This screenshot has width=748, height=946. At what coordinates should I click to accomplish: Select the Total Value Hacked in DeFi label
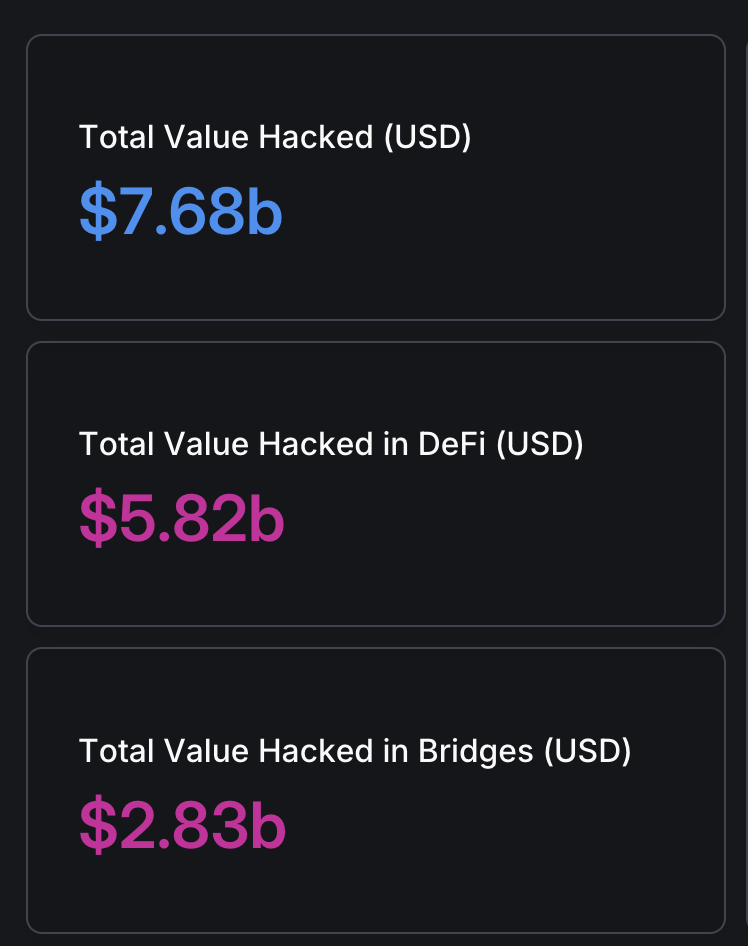(x=330, y=443)
